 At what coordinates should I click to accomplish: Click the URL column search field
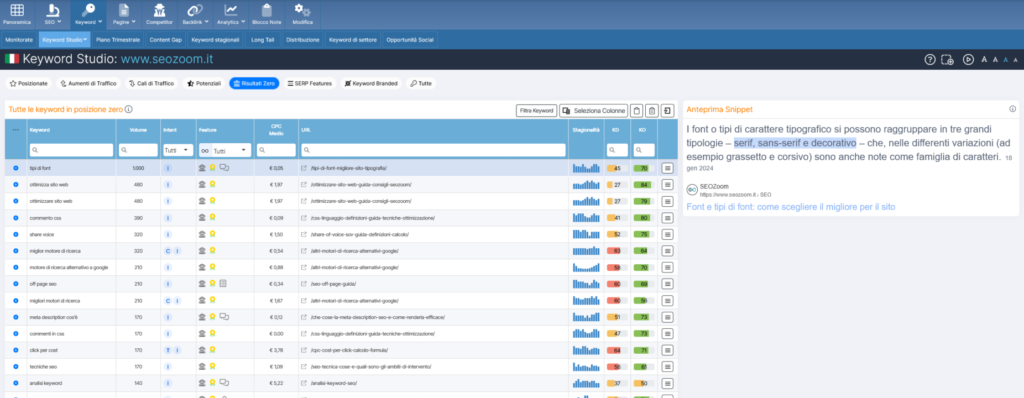coord(433,150)
